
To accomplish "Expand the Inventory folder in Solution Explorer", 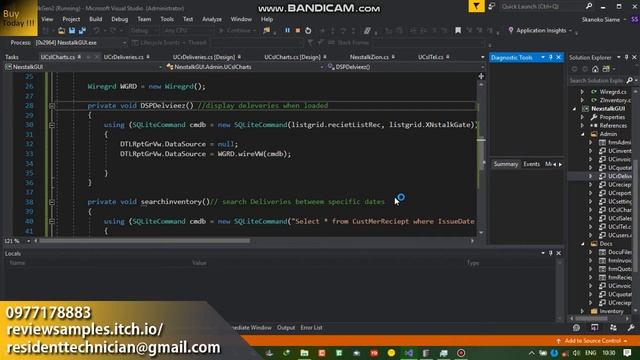I will pos(582,311).
